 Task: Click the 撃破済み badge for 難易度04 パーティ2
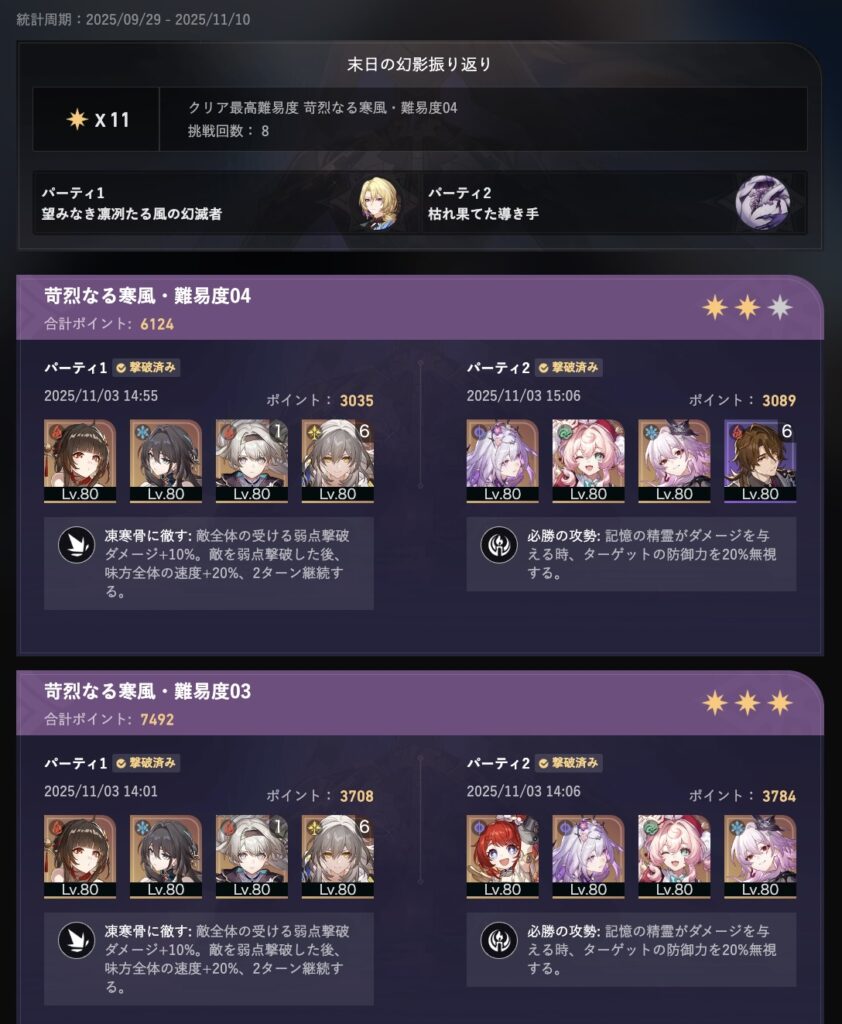tap(569, 368)
